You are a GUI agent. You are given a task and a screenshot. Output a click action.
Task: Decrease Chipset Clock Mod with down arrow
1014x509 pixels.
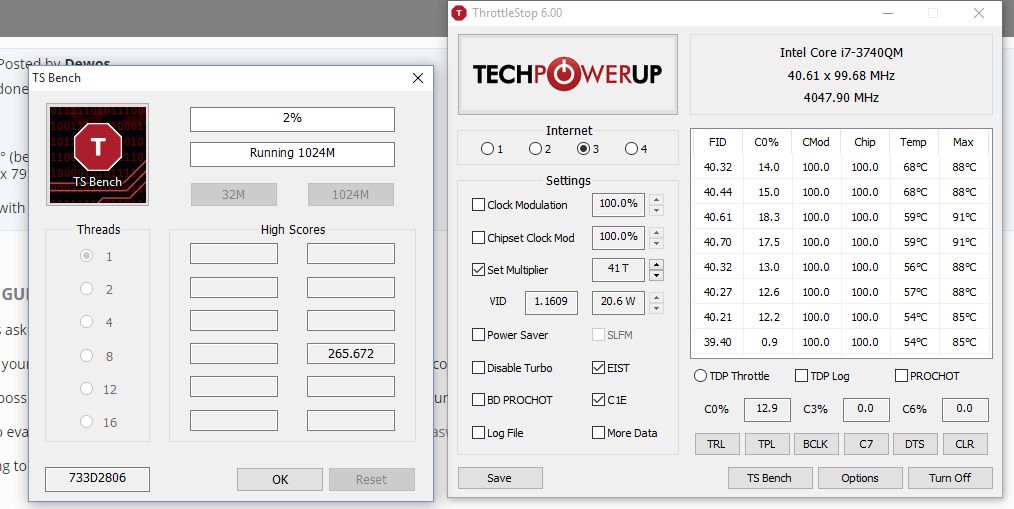pyautogui.click(x=656, y=243)
